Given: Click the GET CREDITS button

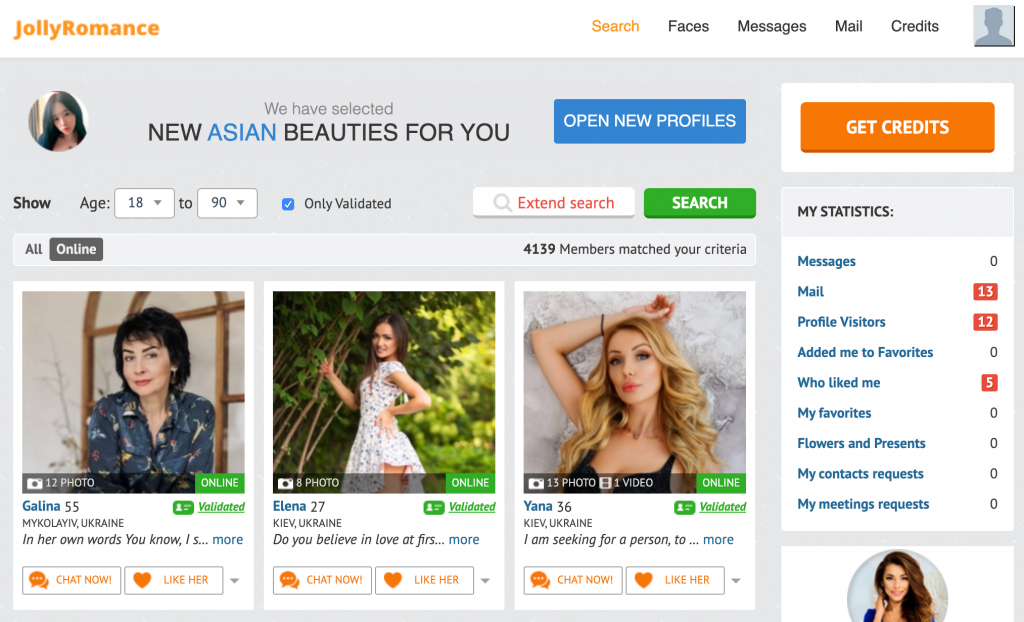Looking at the screenshot, I should [897, 127].
